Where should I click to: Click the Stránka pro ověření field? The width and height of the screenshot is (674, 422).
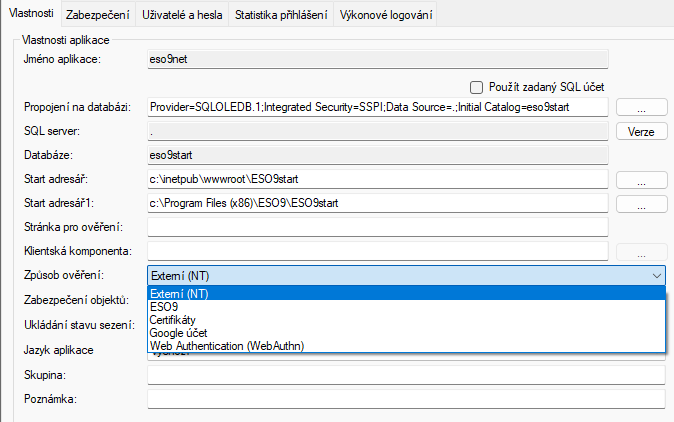pos(378,227)
